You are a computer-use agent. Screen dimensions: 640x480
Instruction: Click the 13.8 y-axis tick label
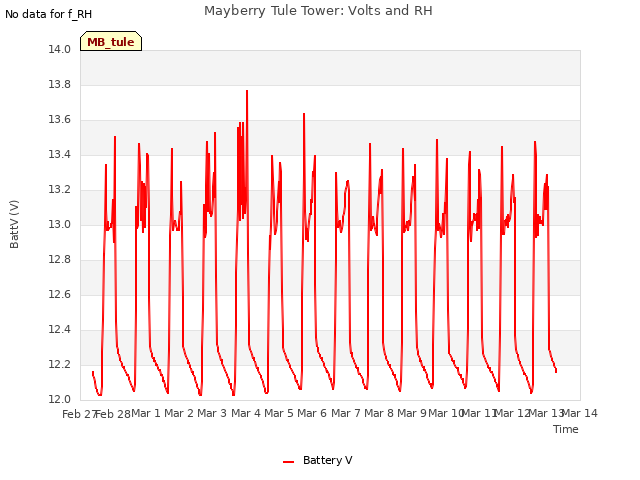(x=60, y=84)
